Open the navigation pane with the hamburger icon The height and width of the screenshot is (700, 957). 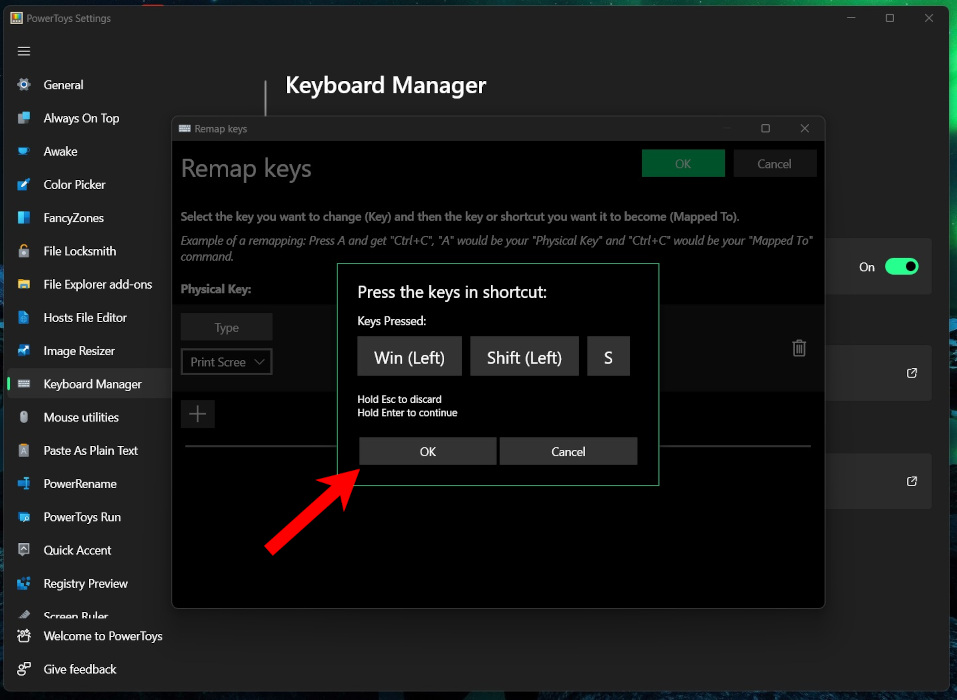[x=23, y=51]
